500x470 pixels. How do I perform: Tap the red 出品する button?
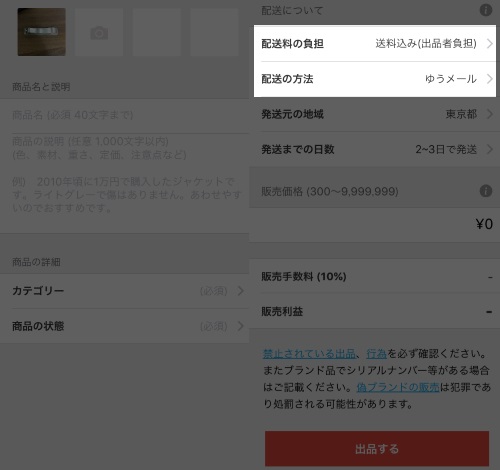tap(377, 449)
